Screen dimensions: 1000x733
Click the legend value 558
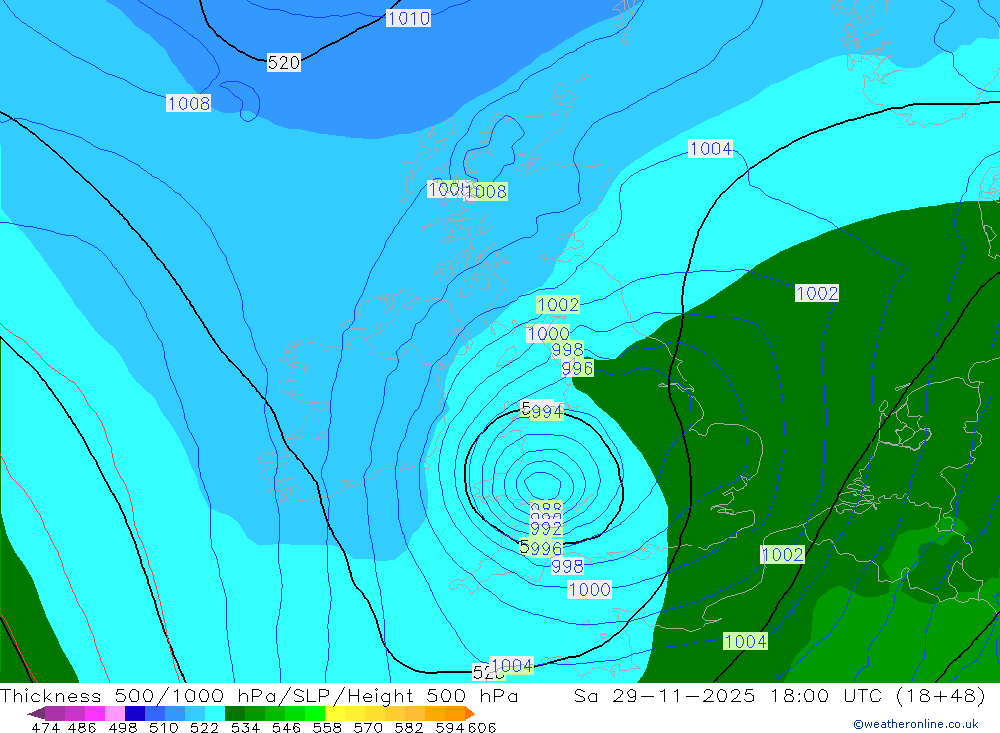coord(327,727)
